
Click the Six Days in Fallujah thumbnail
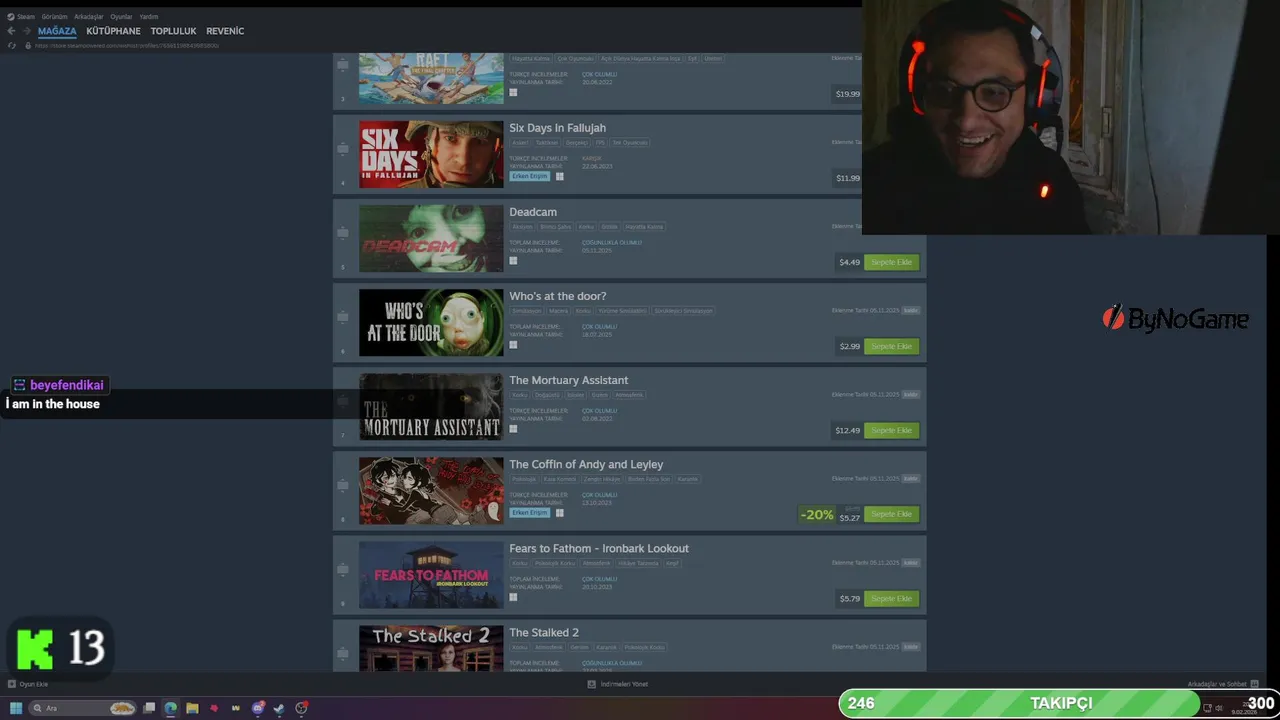431,154
